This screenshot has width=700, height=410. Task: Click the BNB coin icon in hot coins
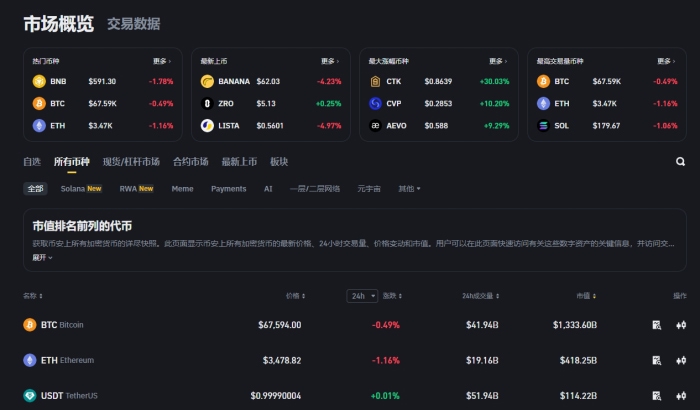(x=39, y=81)
